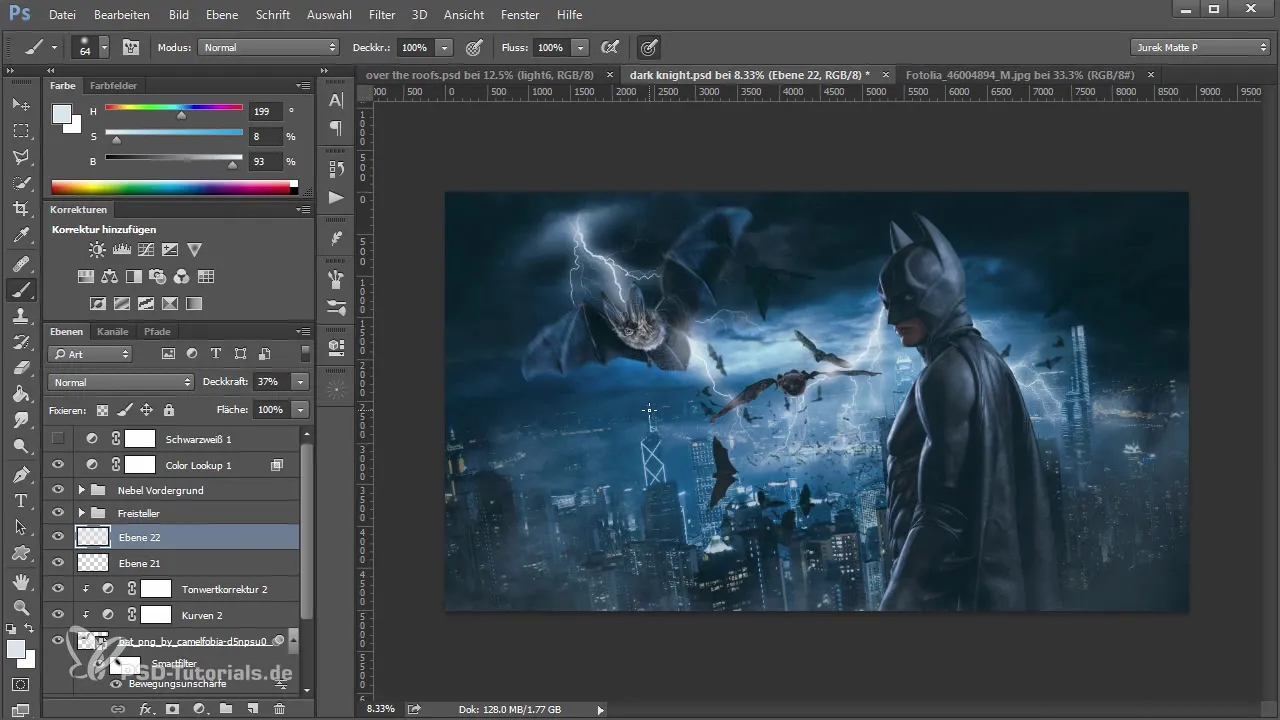1280x720 pixels.
Task: Select the Eyedropper tool
Action: point(20,236)
